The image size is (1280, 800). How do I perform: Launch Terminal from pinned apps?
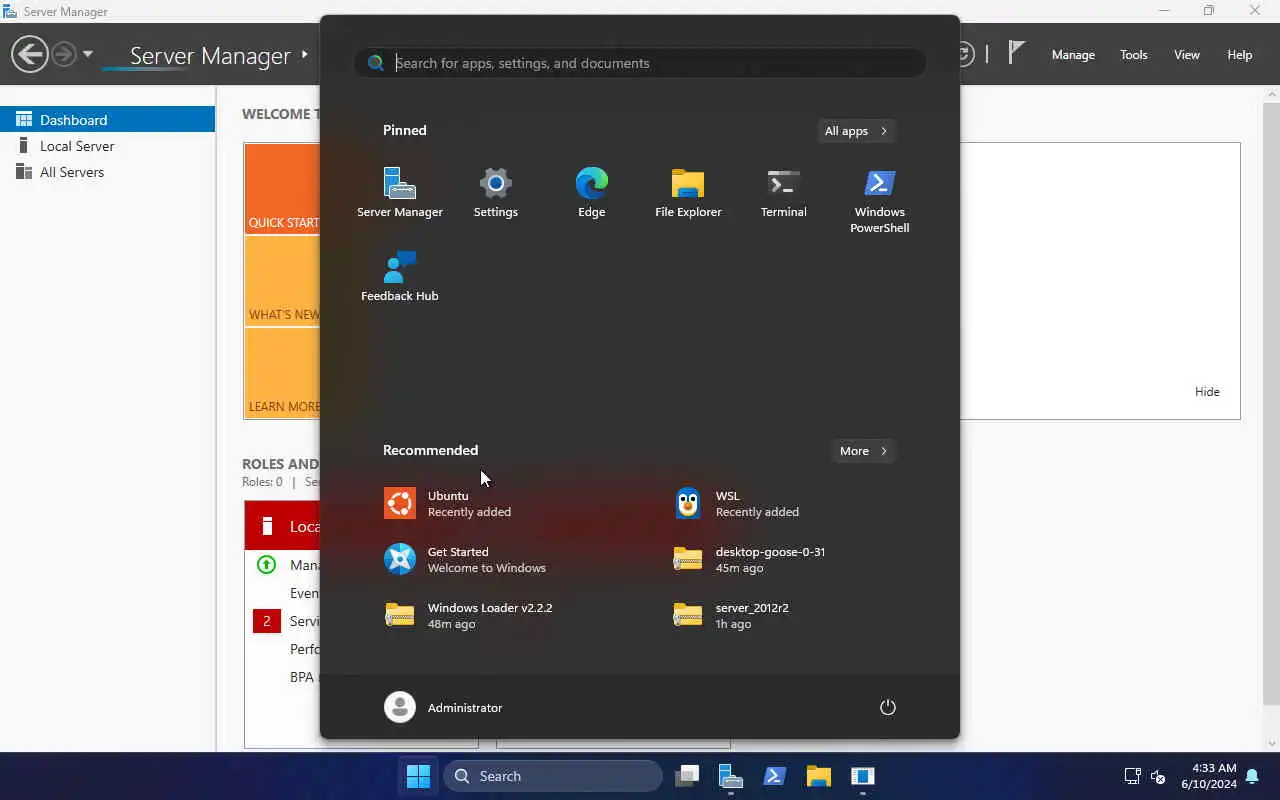click(x=784, y=193)
